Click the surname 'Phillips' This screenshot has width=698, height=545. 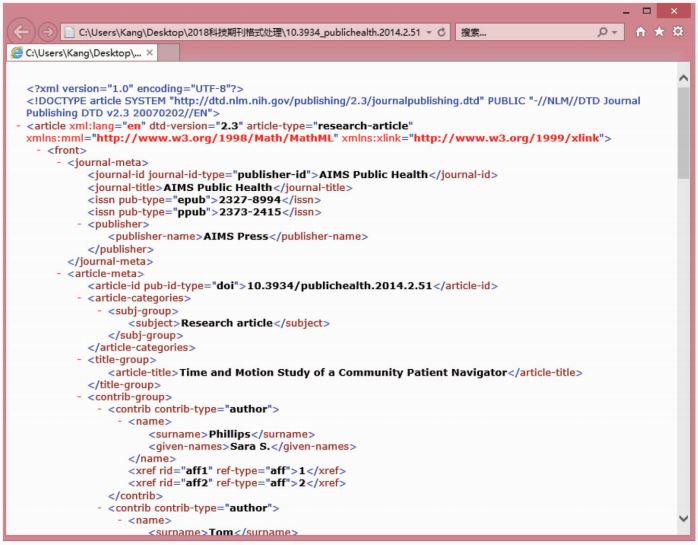click(x=230, y=434)
